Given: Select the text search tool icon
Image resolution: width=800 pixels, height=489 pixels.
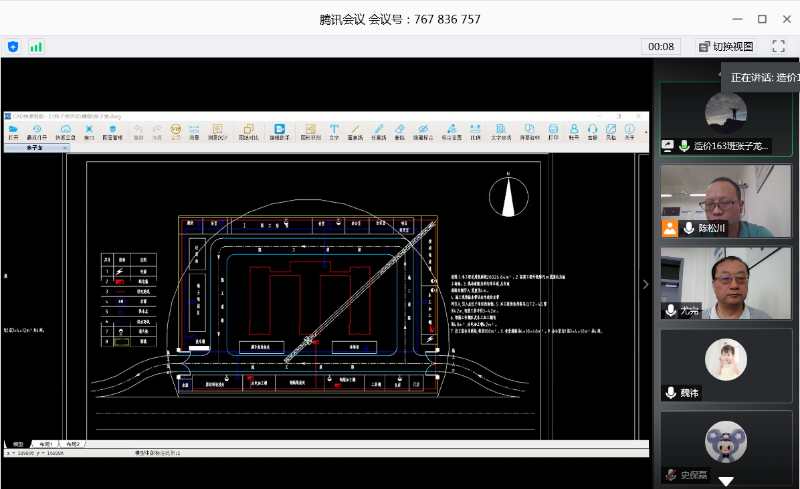Looking at the screenshot, I should pos(501,131).
